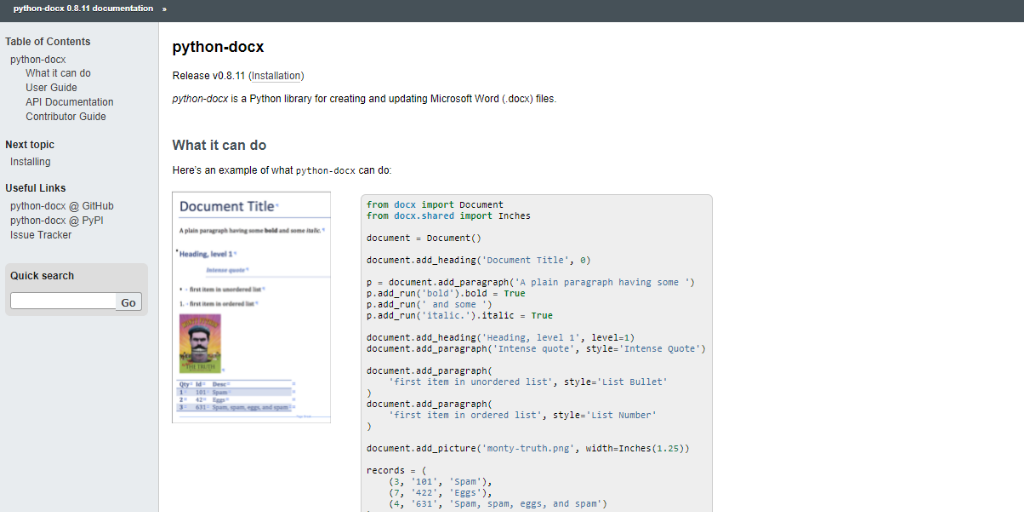
Task: Click the 'from docx.shared import Inches' line
Action: point(449,216)
